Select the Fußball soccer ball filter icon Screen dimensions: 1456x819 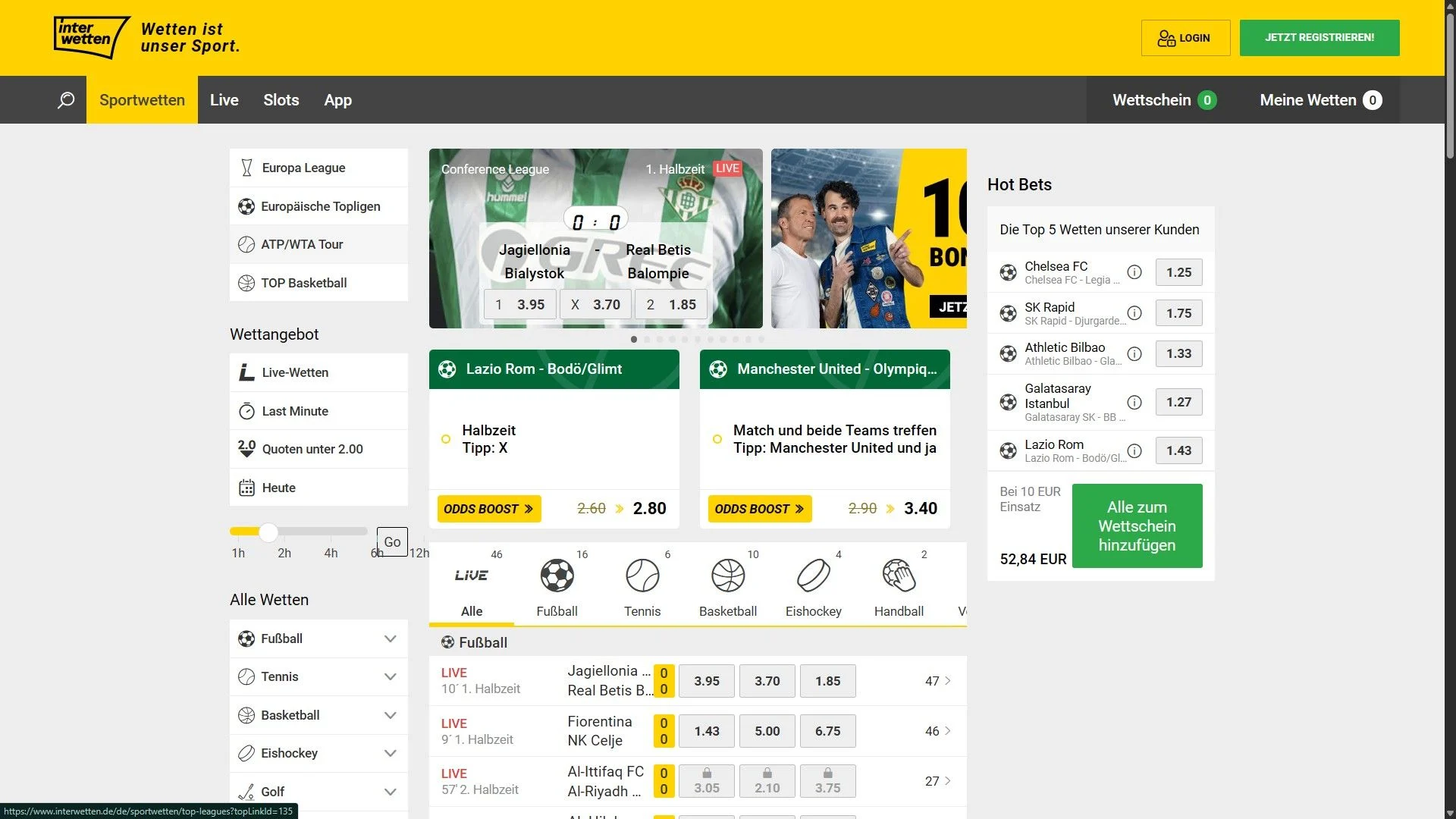tap(557, 576)
